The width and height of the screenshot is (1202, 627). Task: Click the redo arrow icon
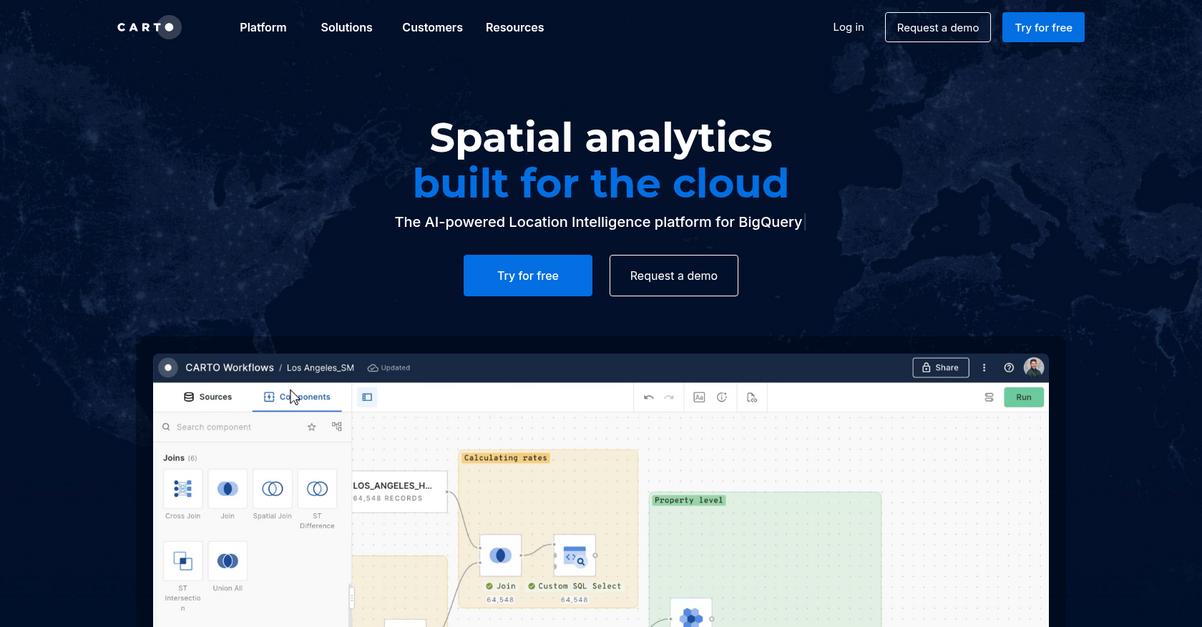[x=669, y=397]
